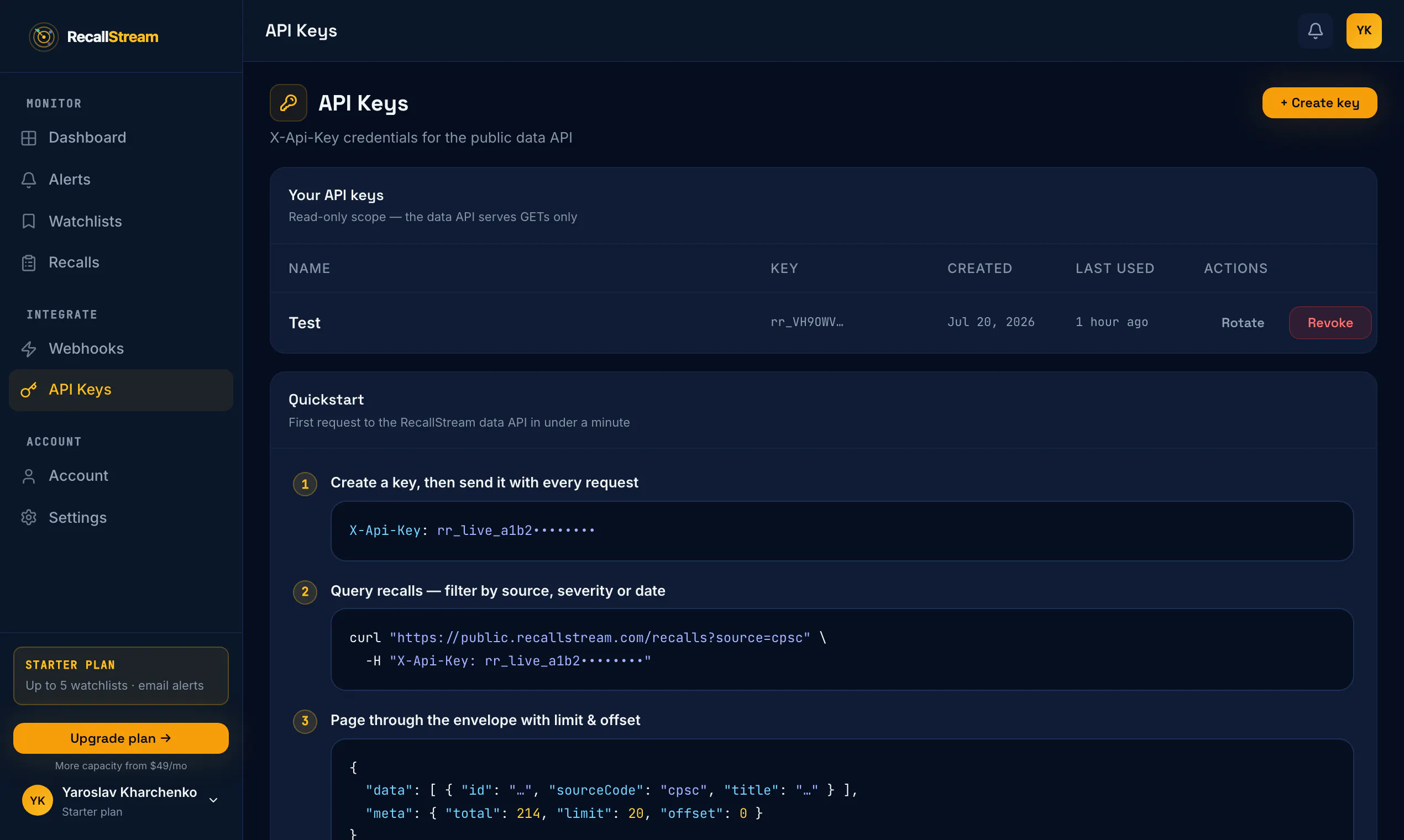Click the YK avatar beside Yaroslav Kharchenko

point(38,800)
